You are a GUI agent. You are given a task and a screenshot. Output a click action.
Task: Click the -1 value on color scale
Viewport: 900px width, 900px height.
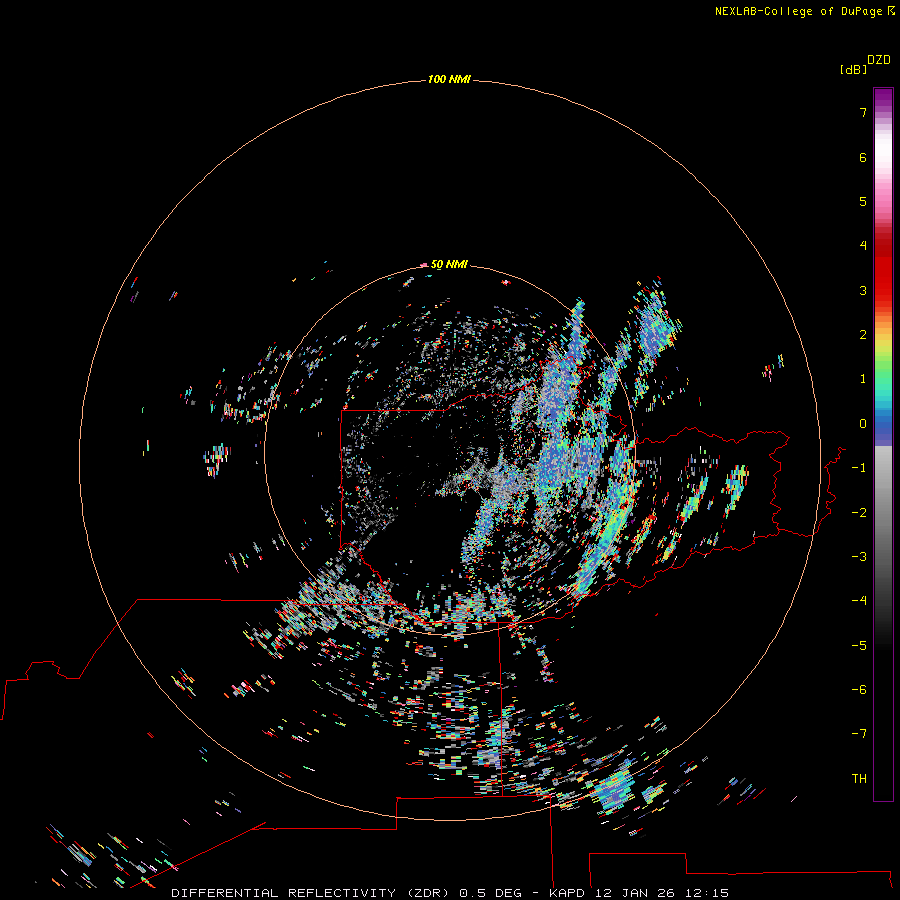point(859,468)
